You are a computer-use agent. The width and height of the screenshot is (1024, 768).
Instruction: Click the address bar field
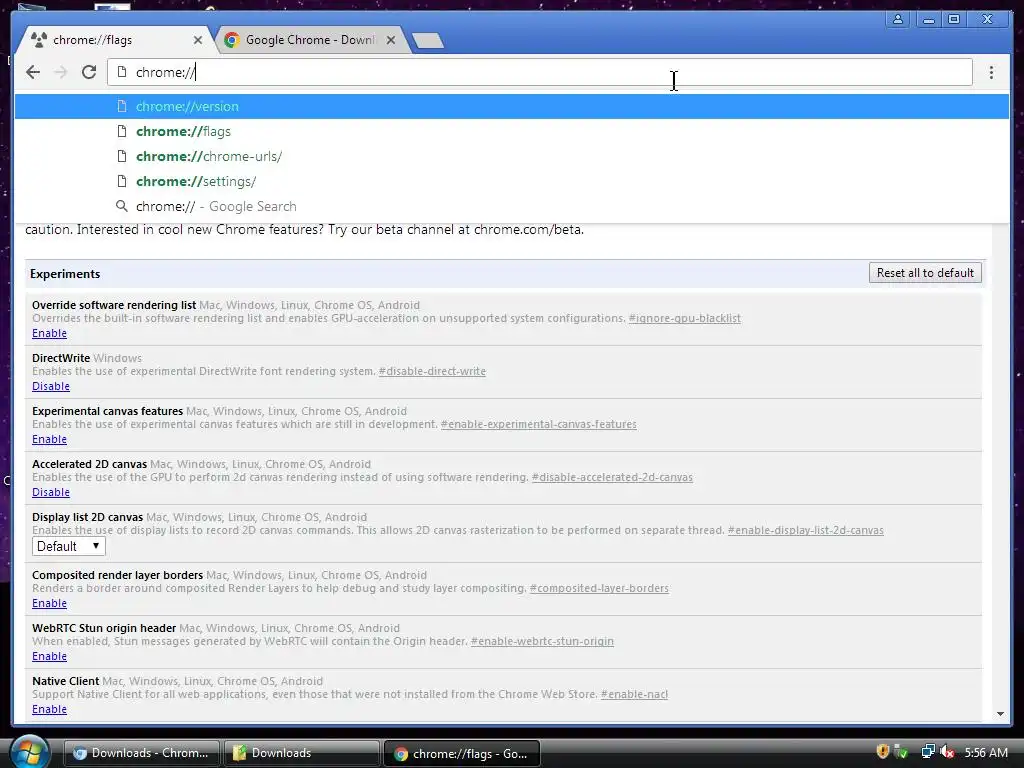[539, 72]
